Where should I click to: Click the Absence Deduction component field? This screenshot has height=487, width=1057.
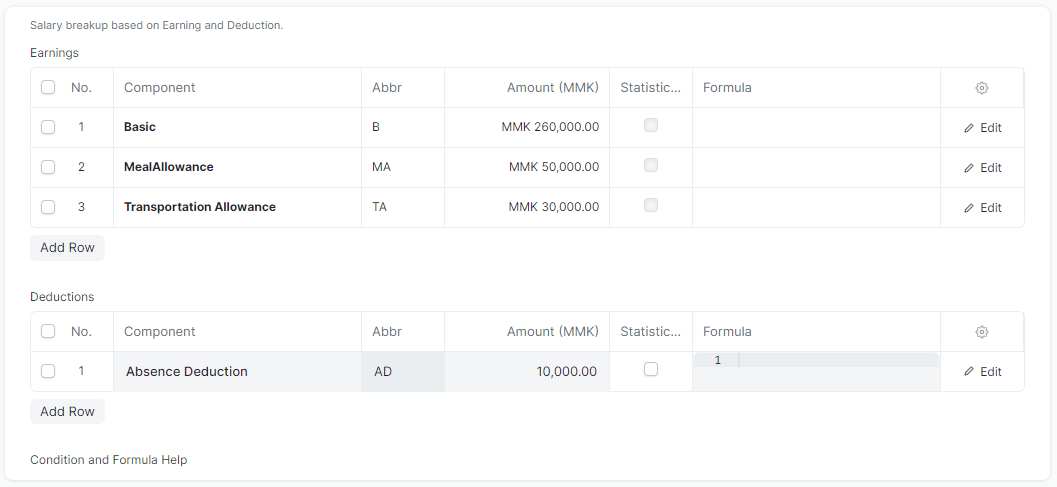coord(237,372)
